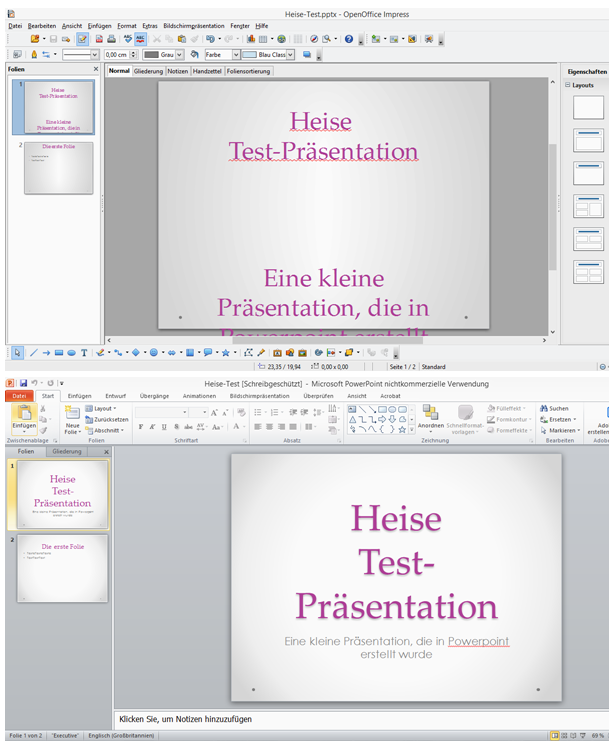Image resolution: width=615 pixels, height=747 pixels.
Task: Click the shadow toggle icon in Impress line toolbar
Action: click(x=307, y=55)
